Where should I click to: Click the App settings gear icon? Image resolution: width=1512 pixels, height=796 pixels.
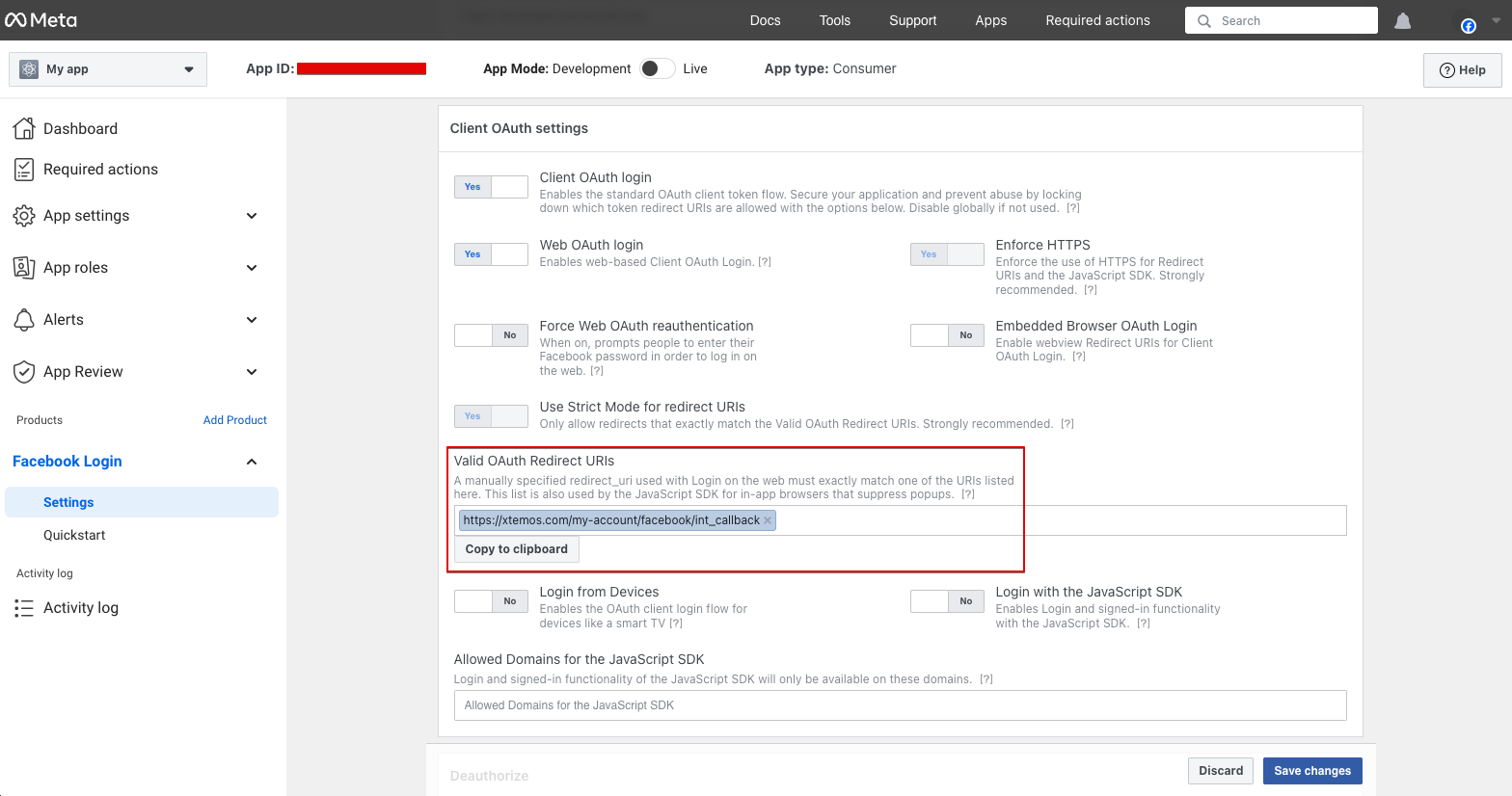24,216
